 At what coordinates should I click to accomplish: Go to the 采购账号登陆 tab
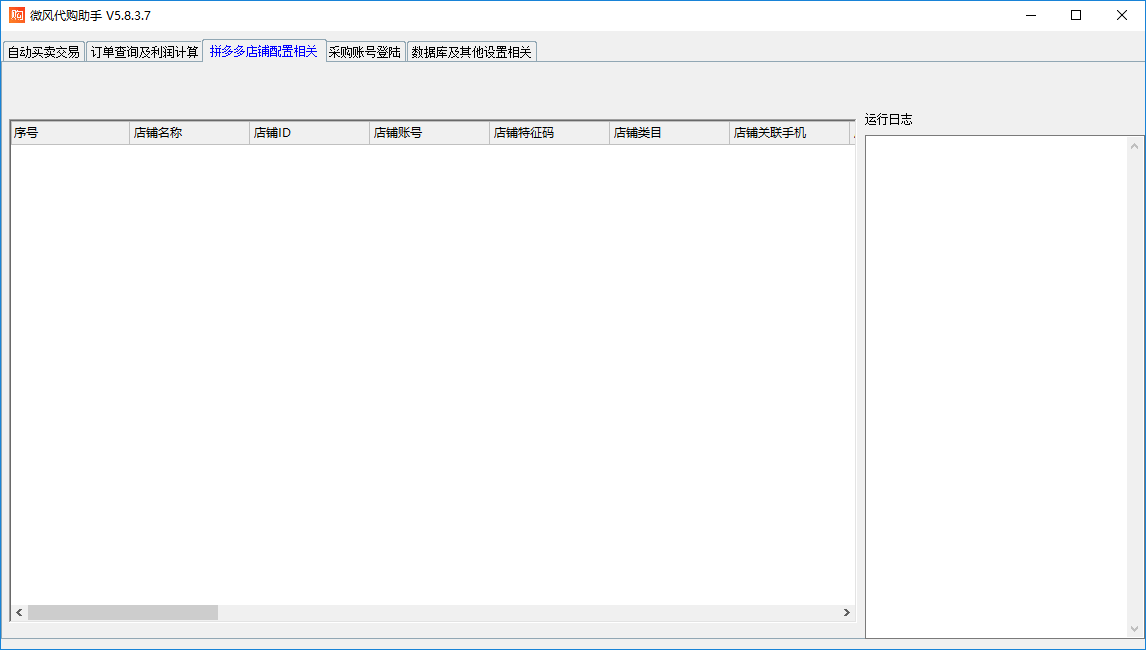tap(365, 52)
